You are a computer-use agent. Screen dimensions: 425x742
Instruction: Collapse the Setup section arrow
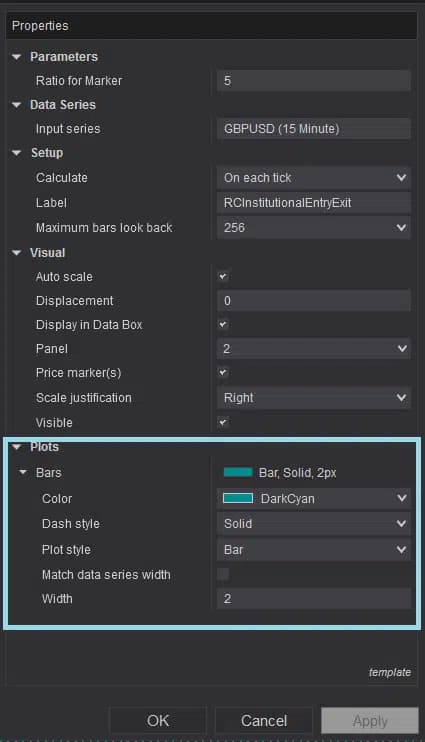pos(17,153)
